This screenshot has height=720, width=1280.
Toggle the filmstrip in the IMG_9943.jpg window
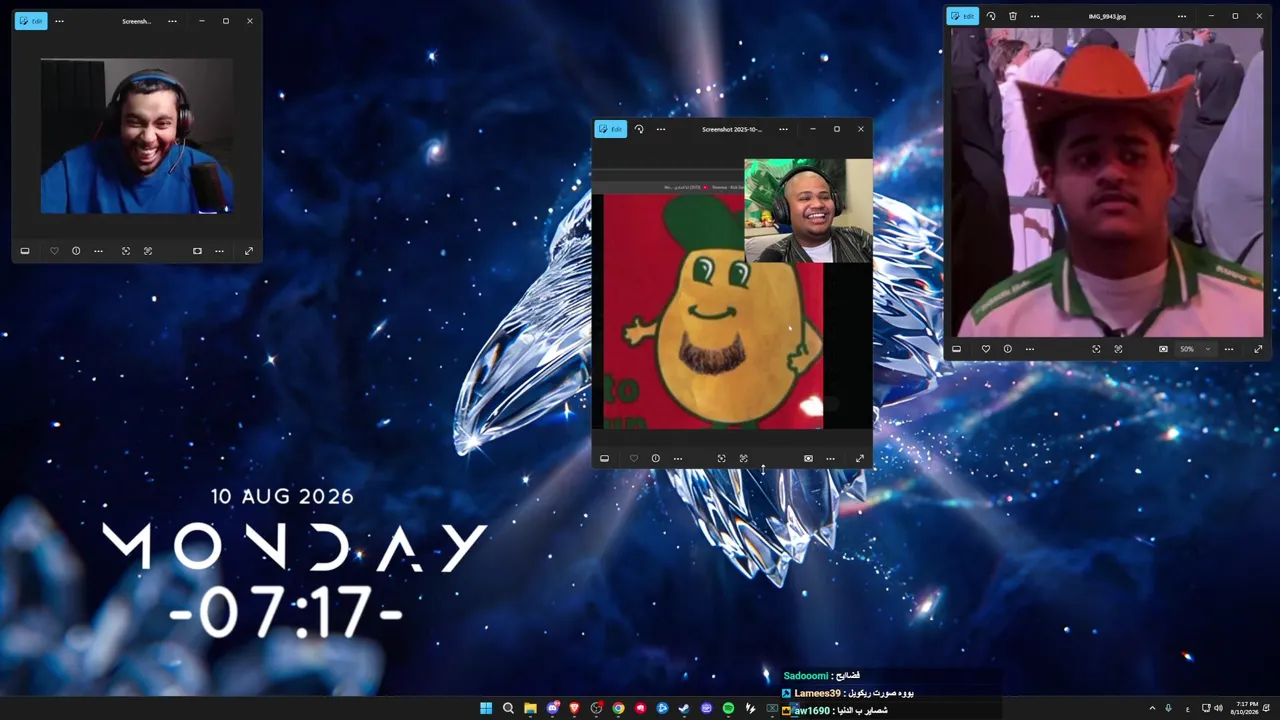coord(957,349)
